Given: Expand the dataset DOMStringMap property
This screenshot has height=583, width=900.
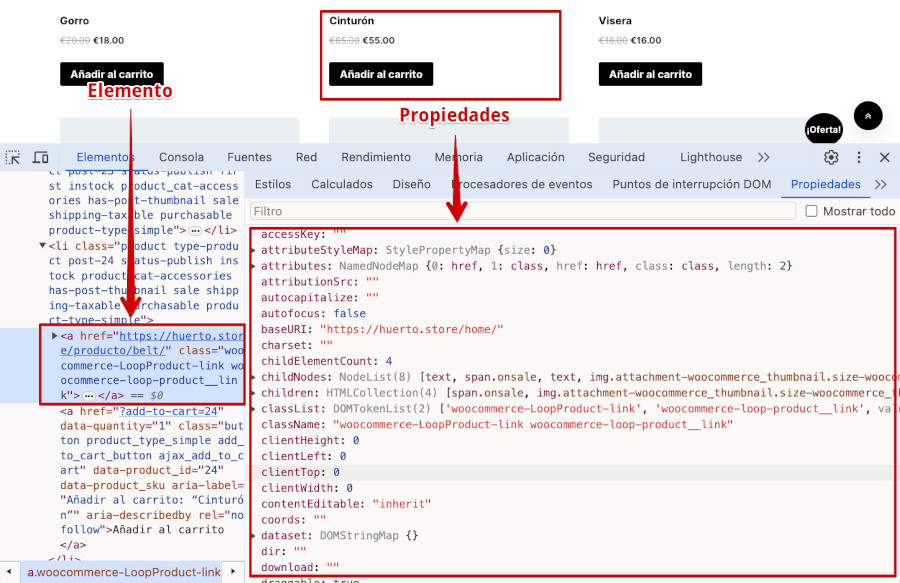Looking at the screenshot, I should coord(254,536).
